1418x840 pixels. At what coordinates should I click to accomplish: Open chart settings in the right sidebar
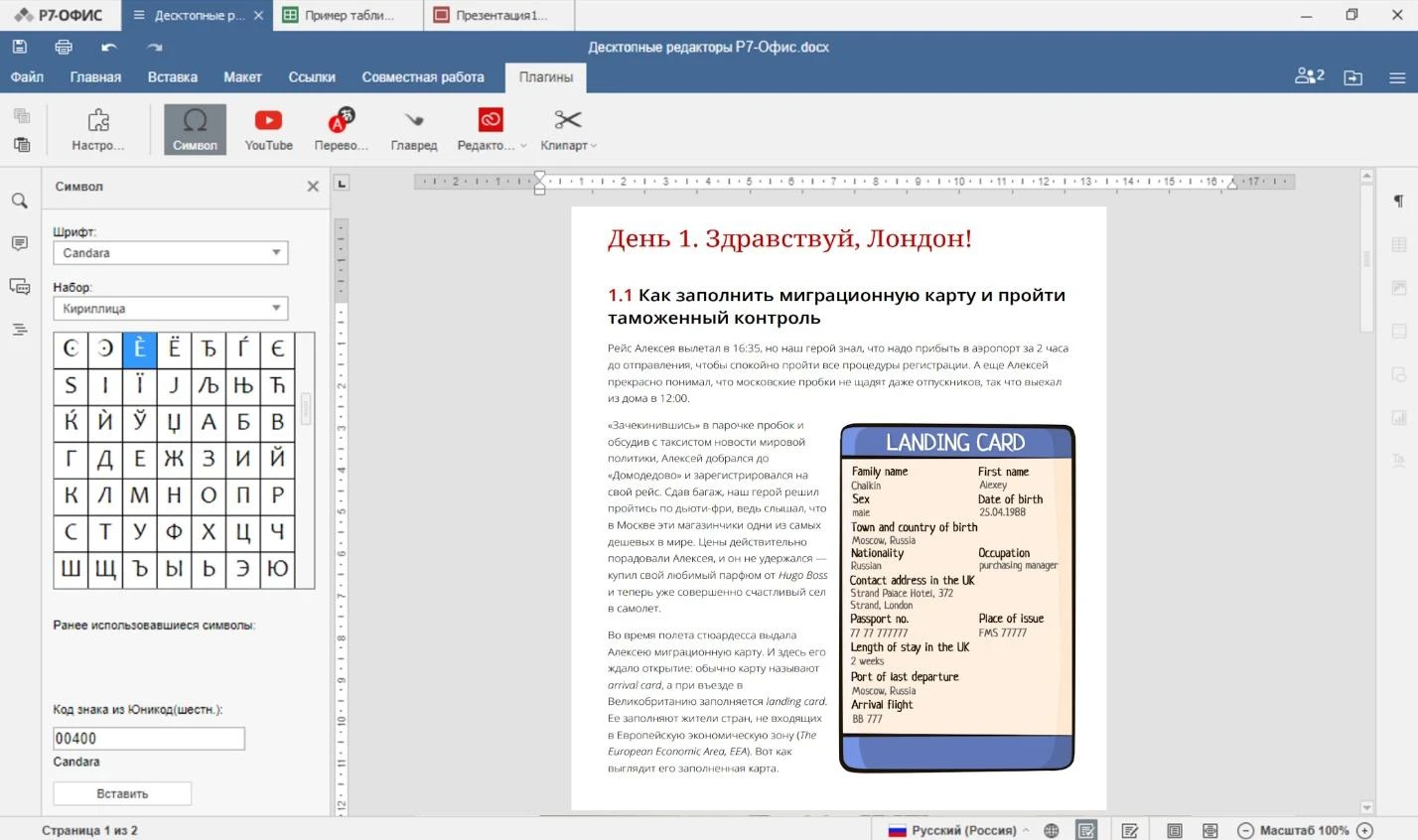(x=1399, y=417)
